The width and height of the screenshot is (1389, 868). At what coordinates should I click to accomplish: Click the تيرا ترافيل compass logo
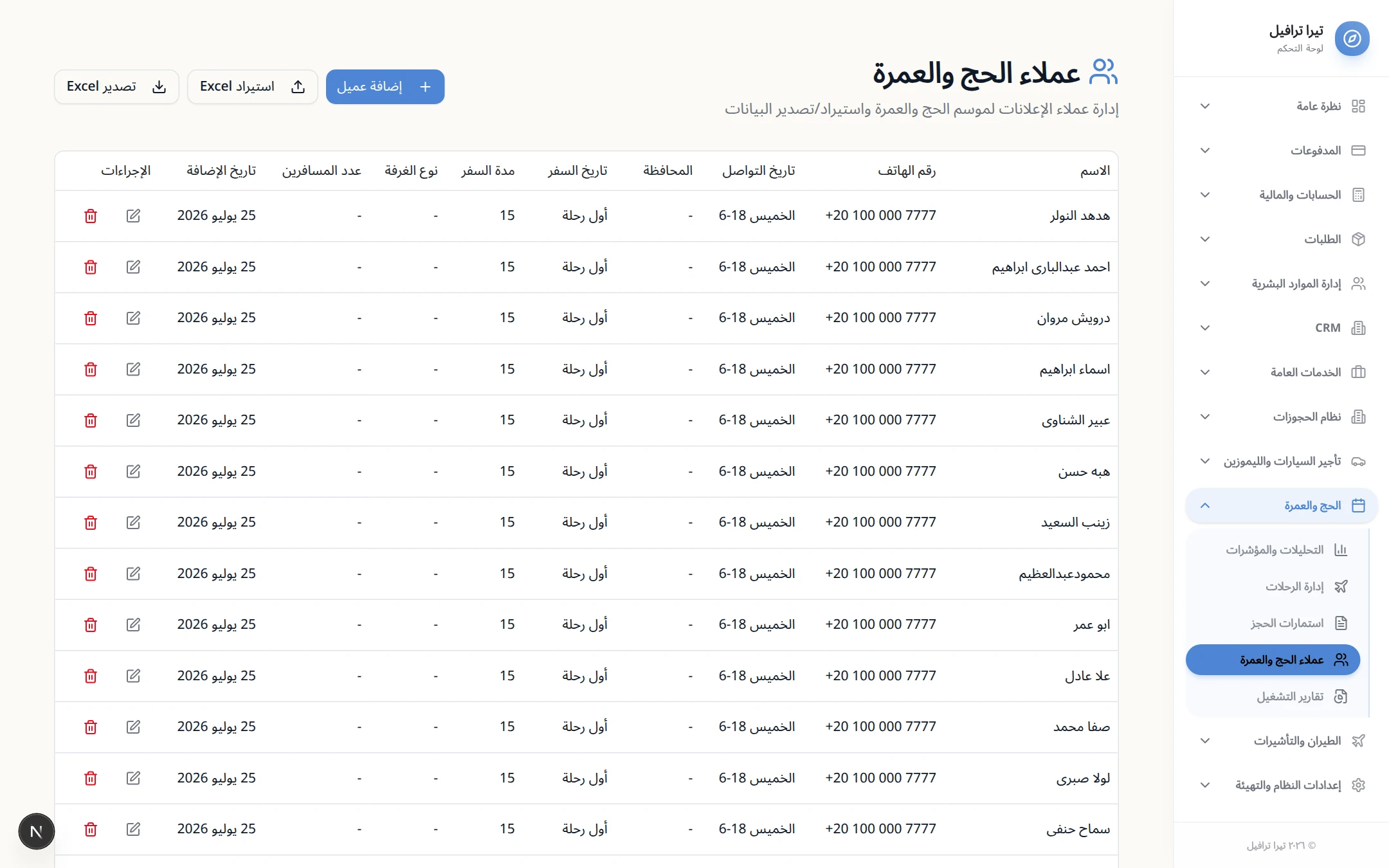1352,39
